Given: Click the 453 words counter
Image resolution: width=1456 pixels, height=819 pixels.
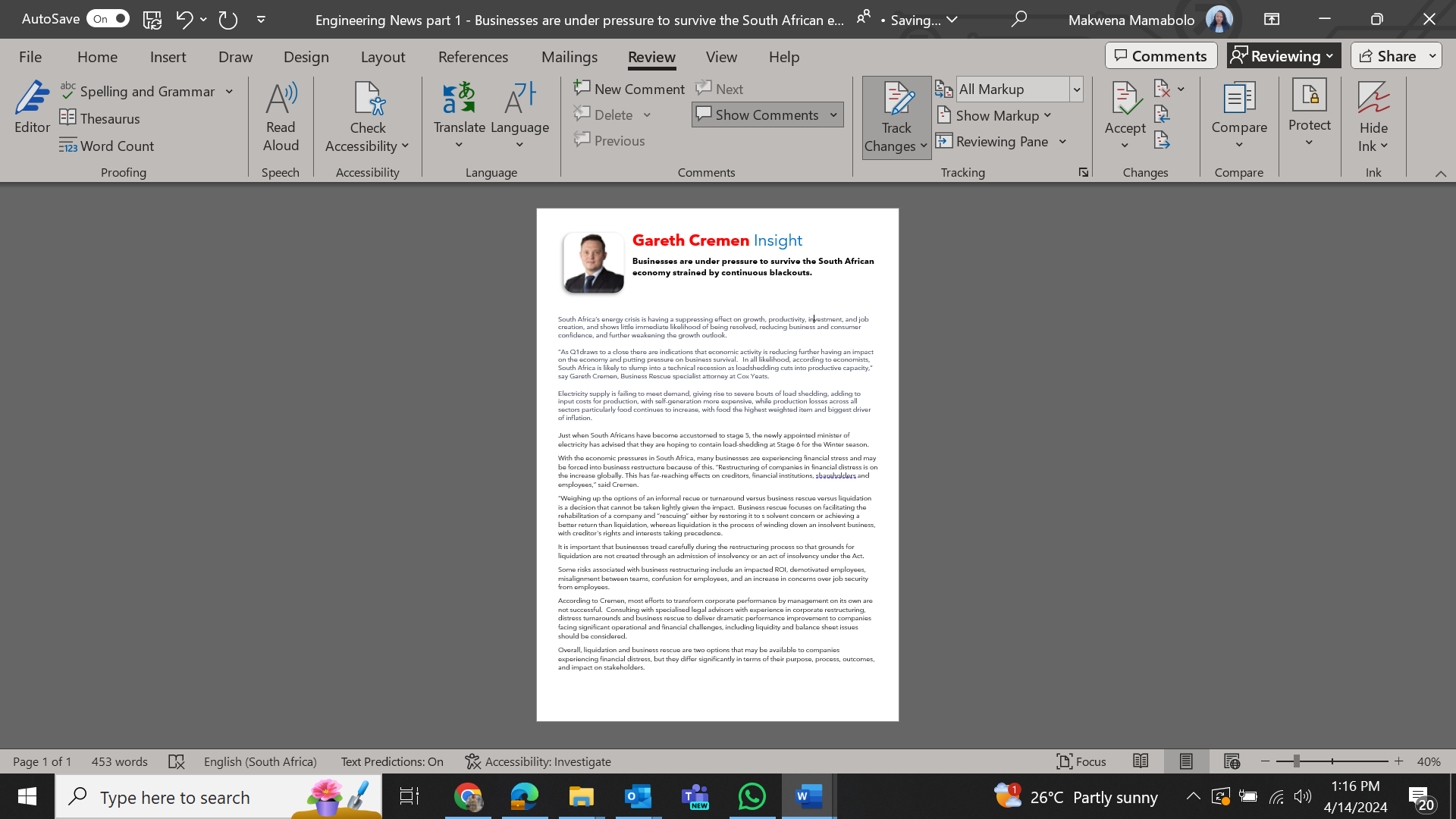Looking at the screenshot, I should (119, 761).
